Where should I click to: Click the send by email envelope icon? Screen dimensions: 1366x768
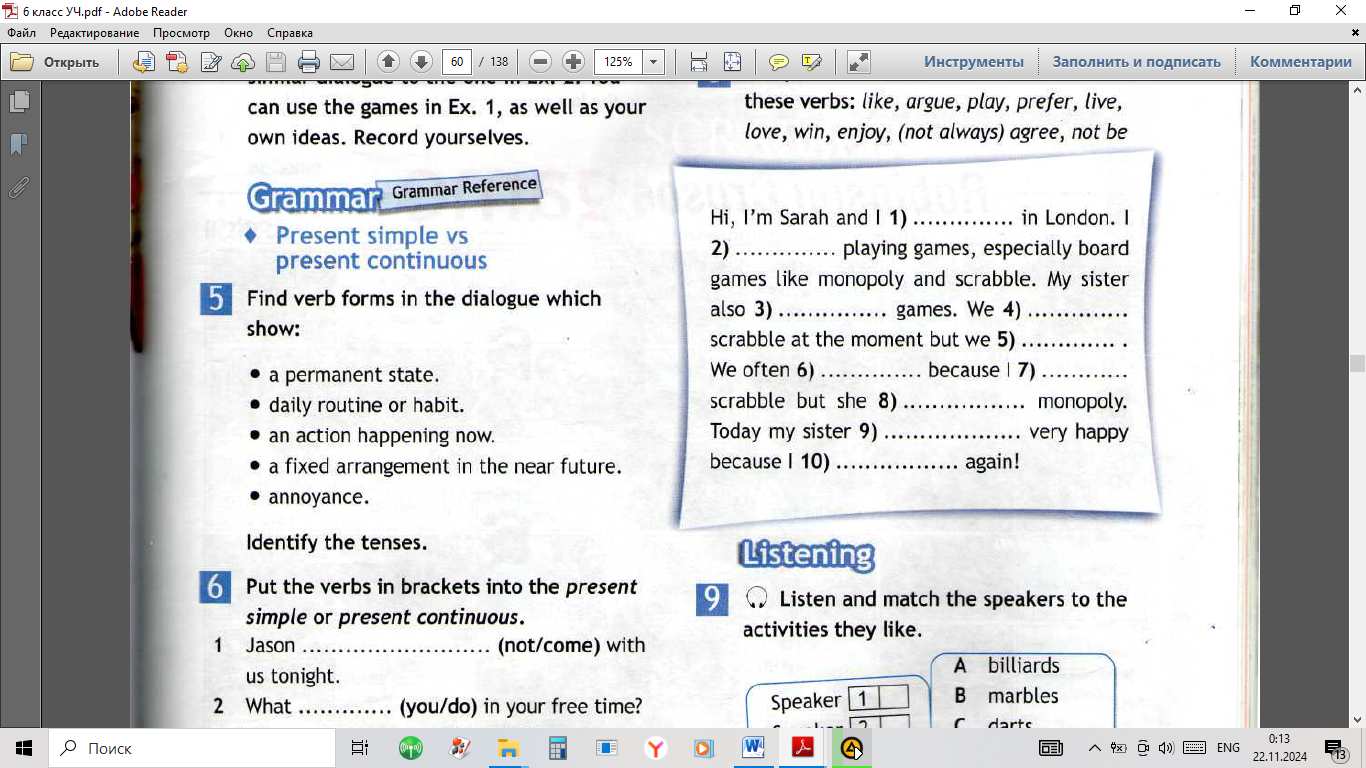342,62
